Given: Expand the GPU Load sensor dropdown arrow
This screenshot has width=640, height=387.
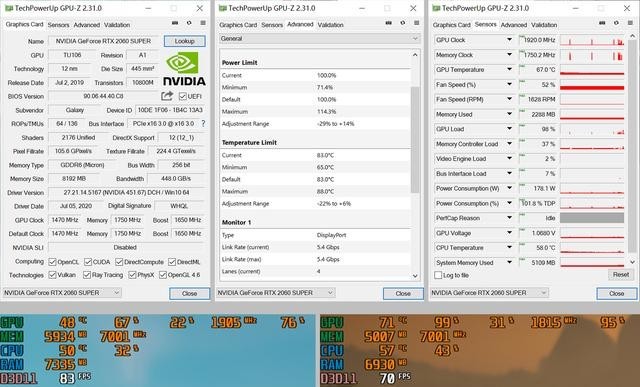Looking at the screenshot, I should (509, 129).
